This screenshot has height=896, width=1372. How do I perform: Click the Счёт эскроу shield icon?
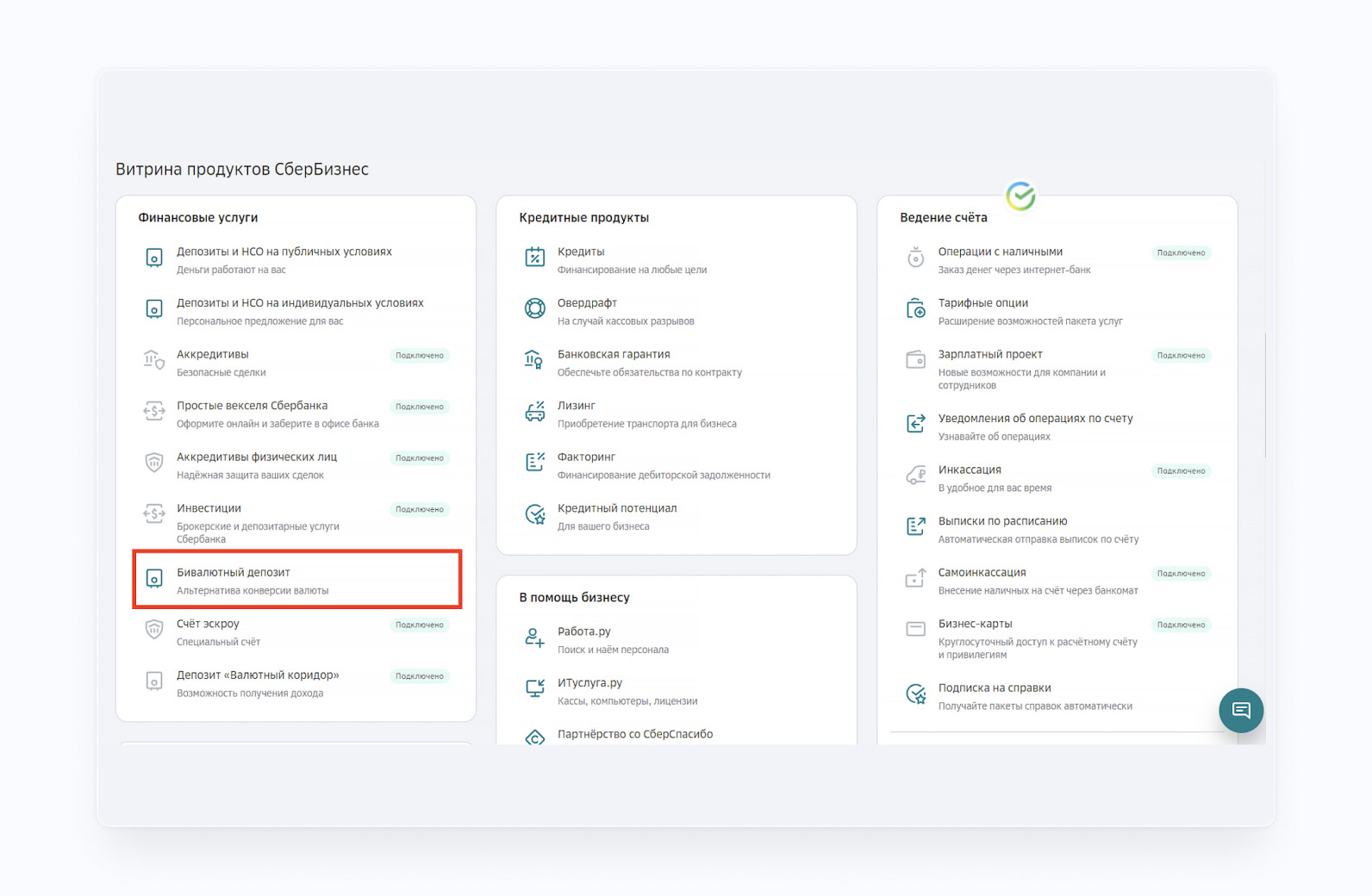coord(154,630)
